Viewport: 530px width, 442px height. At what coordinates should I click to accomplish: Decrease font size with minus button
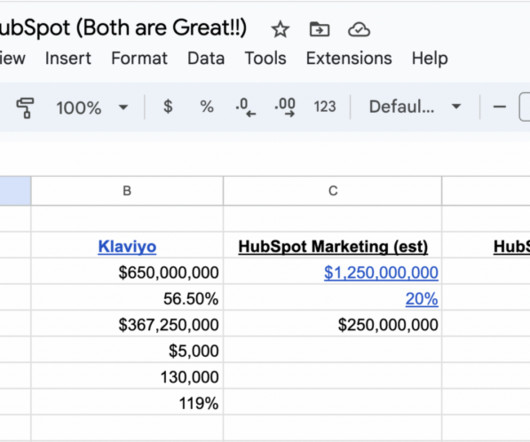pos(499,107)
